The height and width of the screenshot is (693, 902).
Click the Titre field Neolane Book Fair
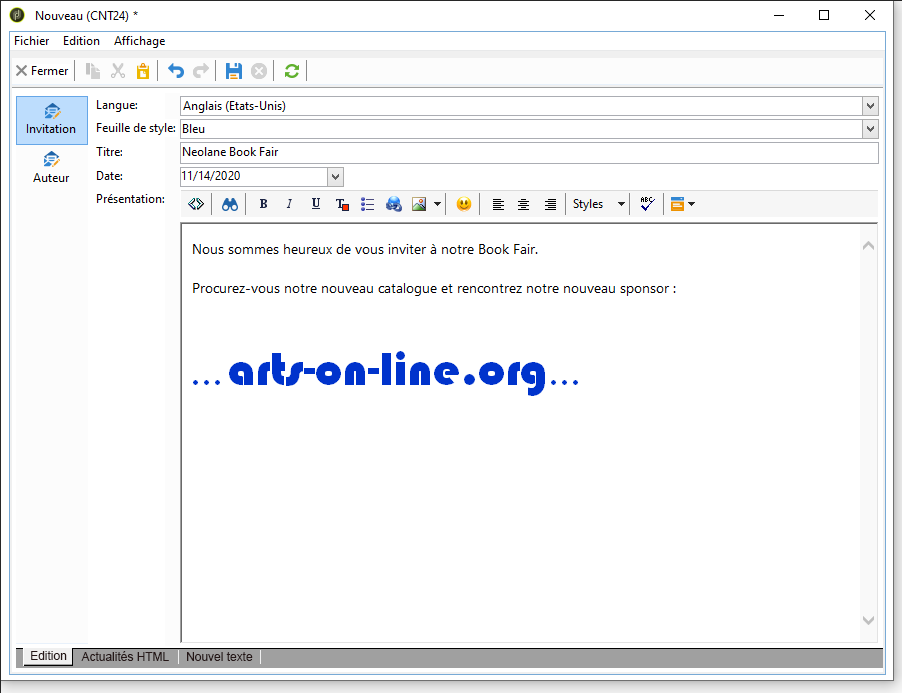[x=529, y=152]
